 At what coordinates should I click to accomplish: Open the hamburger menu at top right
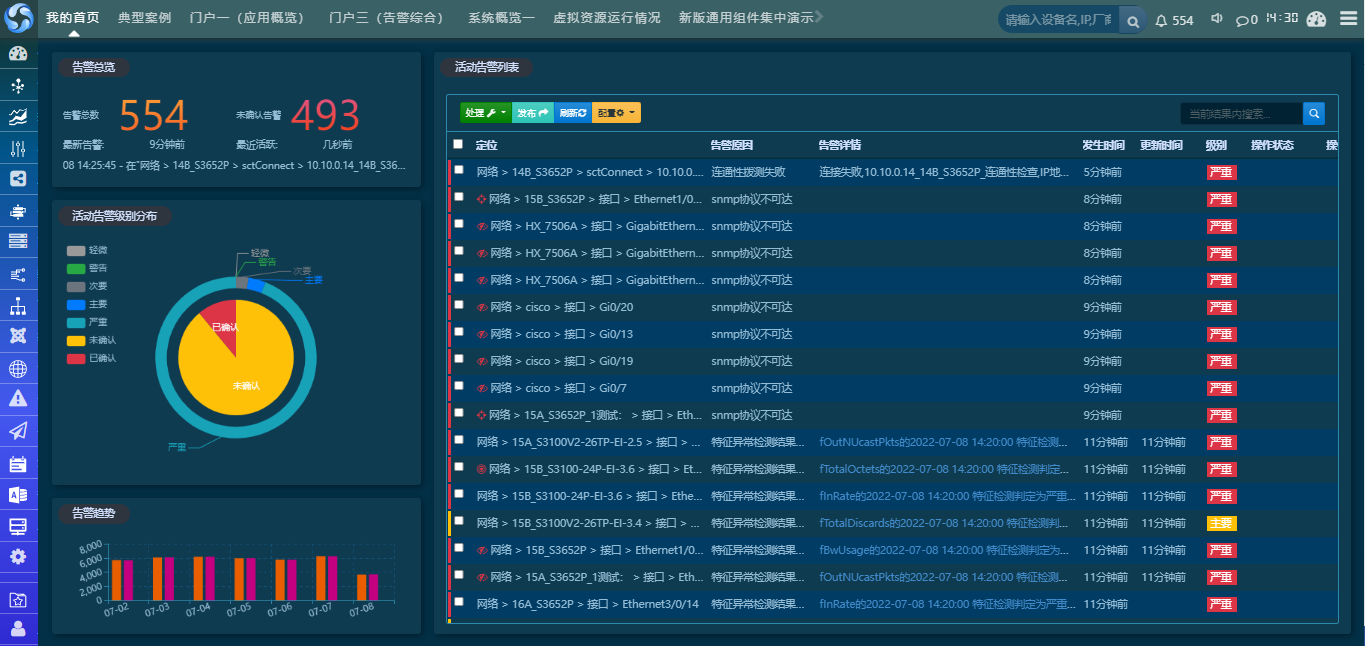coord(1348,19)
